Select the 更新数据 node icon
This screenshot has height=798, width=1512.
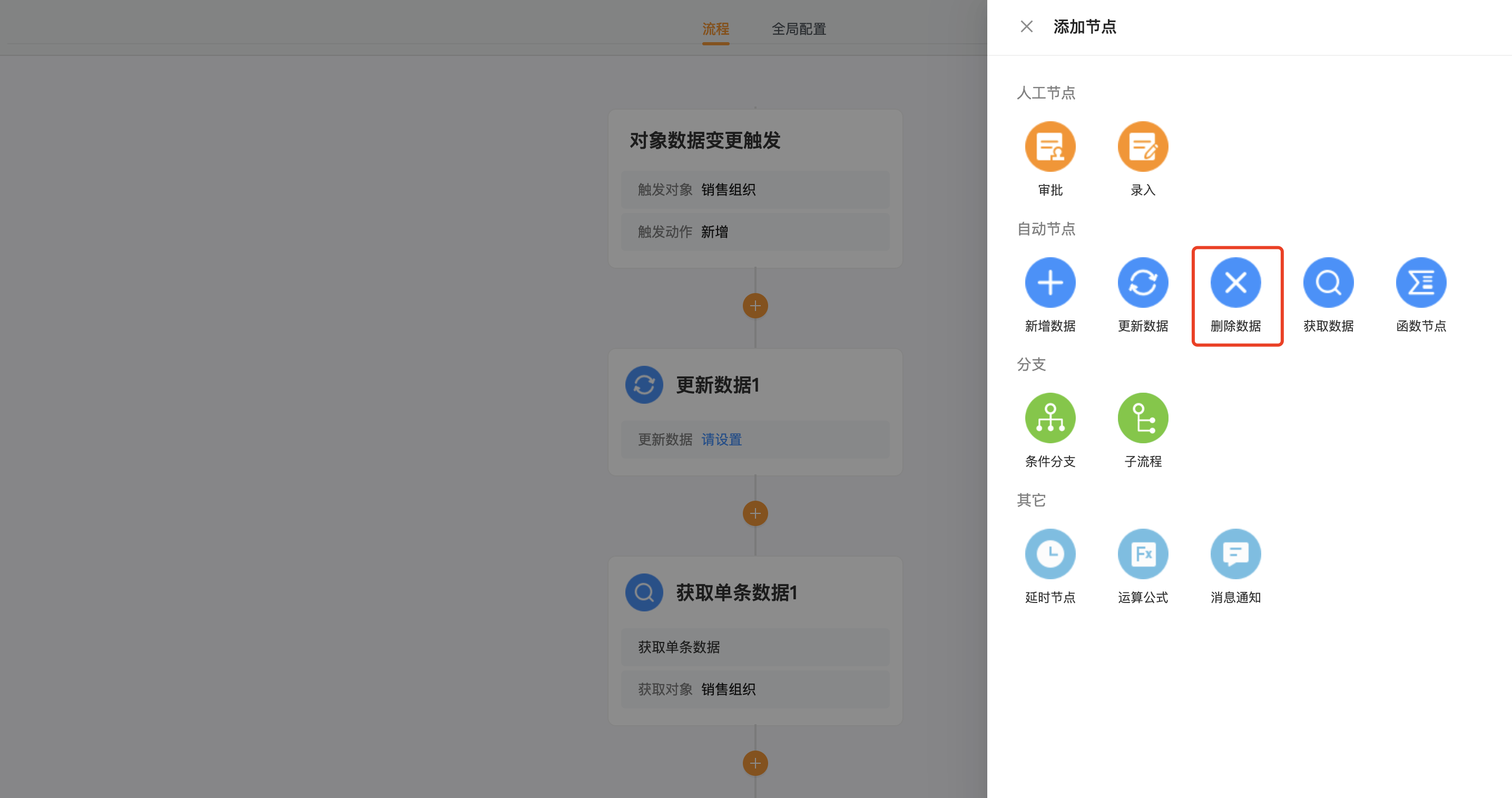point(1143,283)
